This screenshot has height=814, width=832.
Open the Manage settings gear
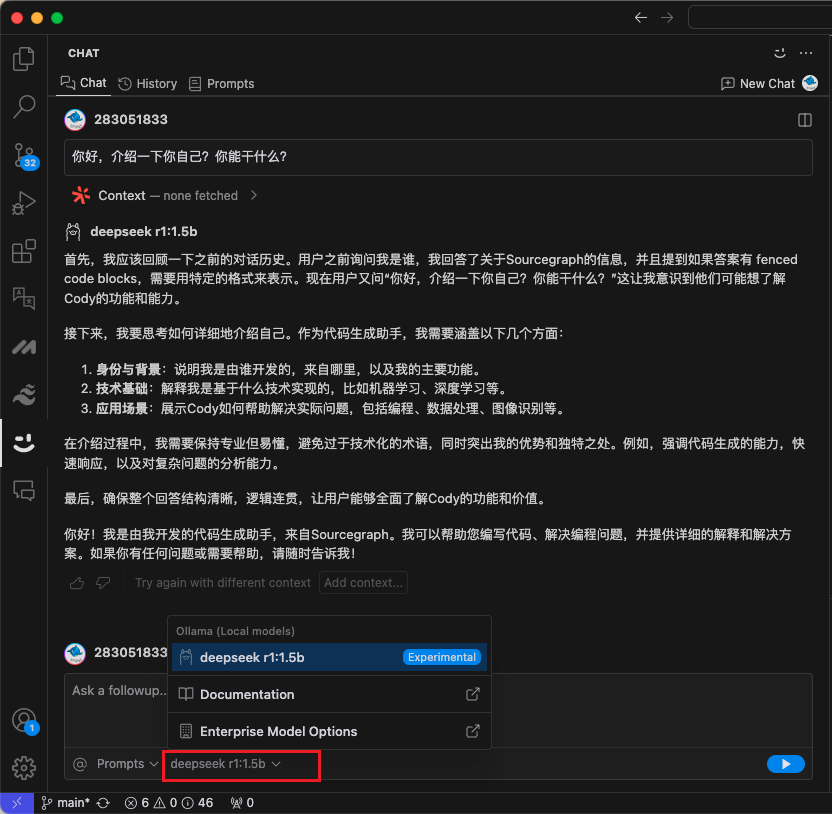23,767
